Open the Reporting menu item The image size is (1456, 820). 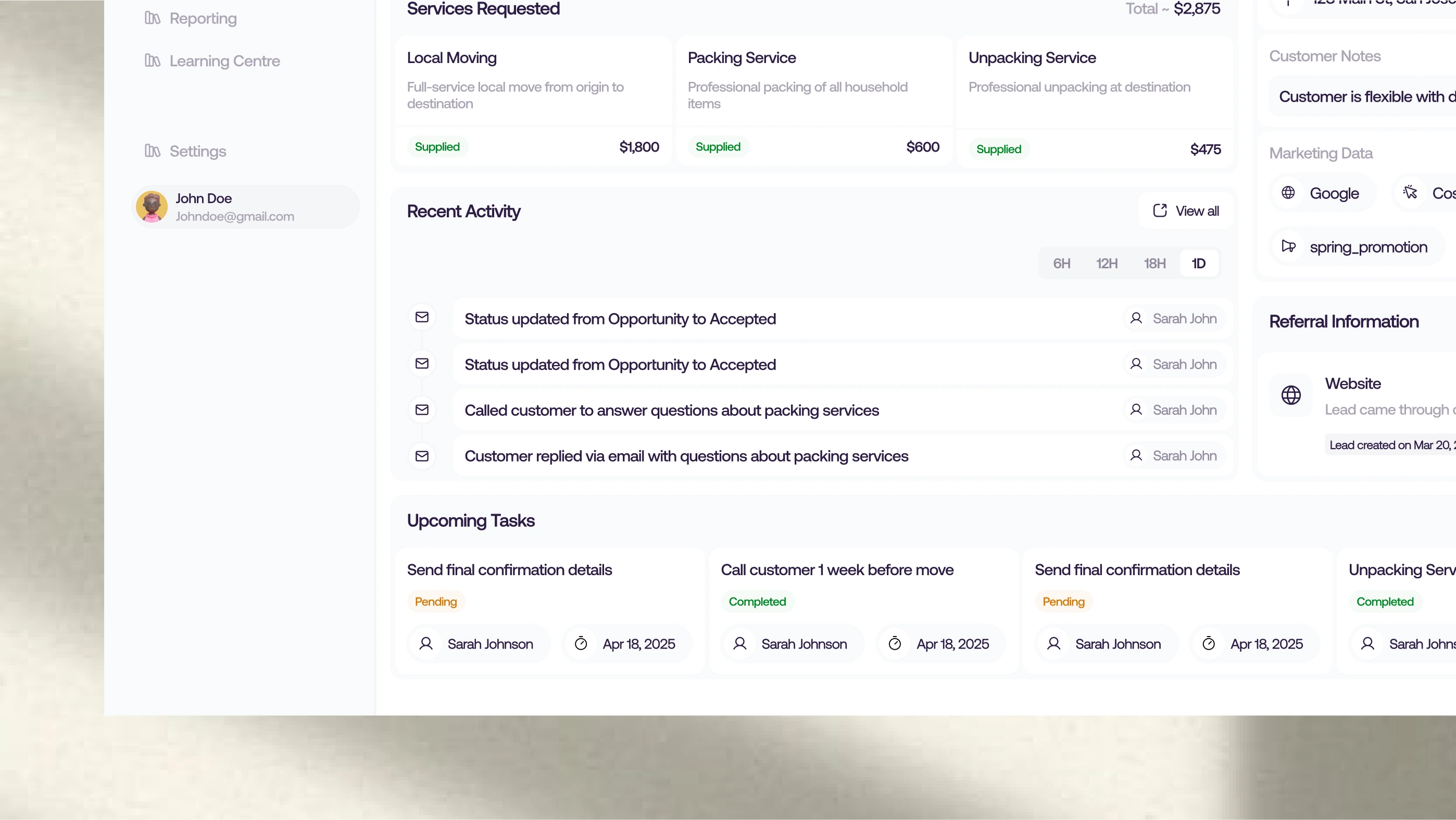191,19
